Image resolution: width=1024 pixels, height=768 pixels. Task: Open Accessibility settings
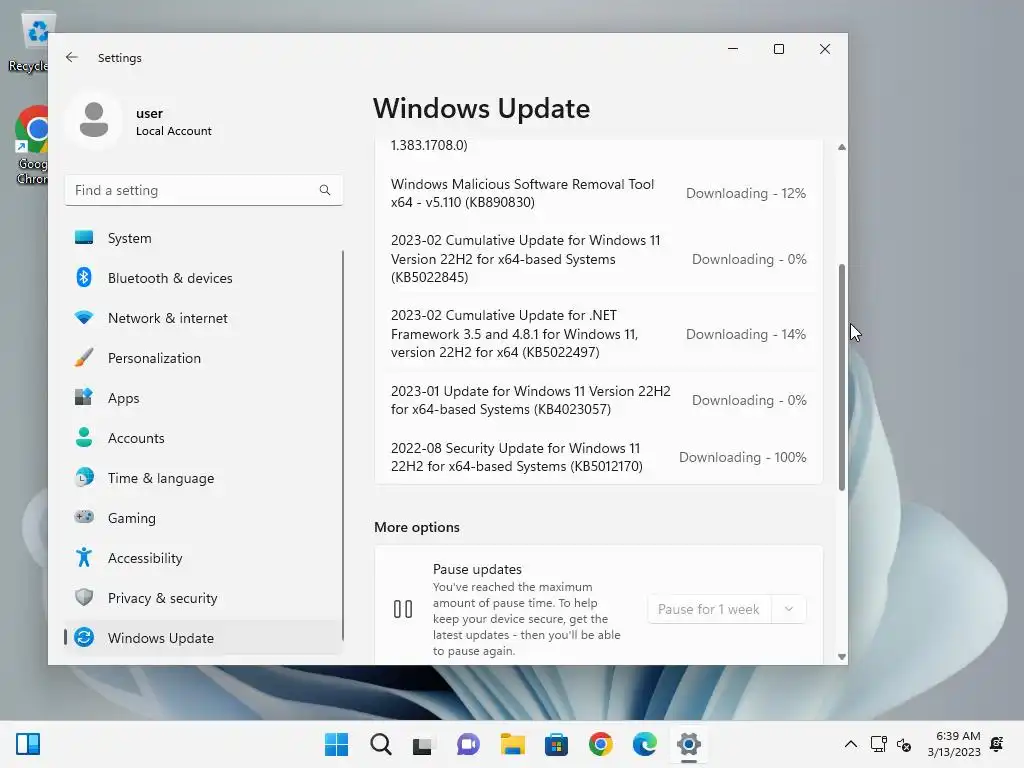tap(204, 557)
